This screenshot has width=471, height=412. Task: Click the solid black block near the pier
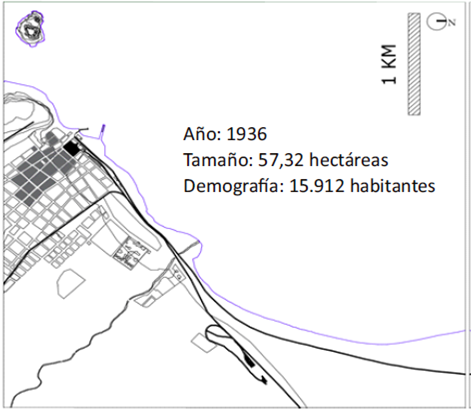[72, 148]
